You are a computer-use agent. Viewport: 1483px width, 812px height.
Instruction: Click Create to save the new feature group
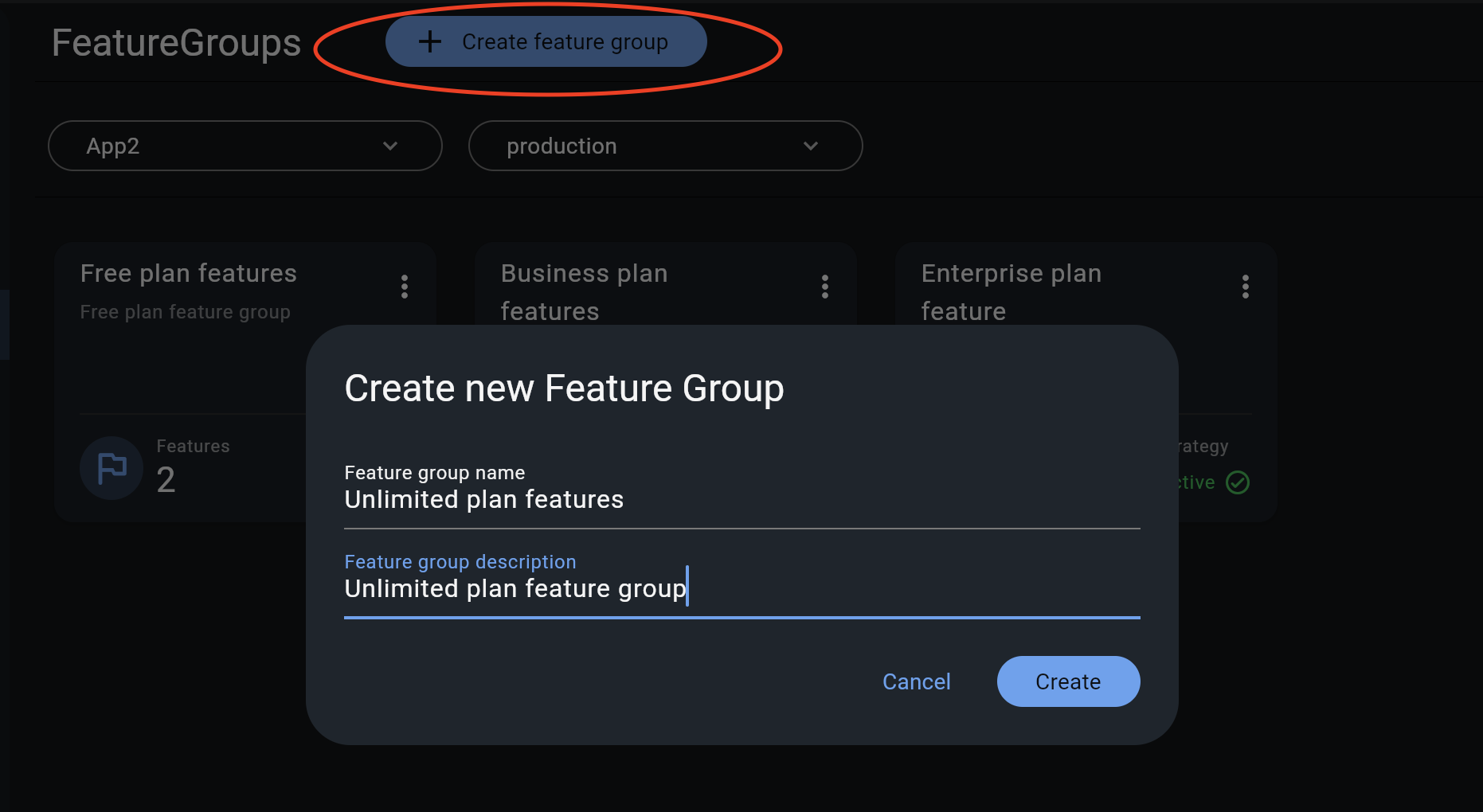[1067, 681]
